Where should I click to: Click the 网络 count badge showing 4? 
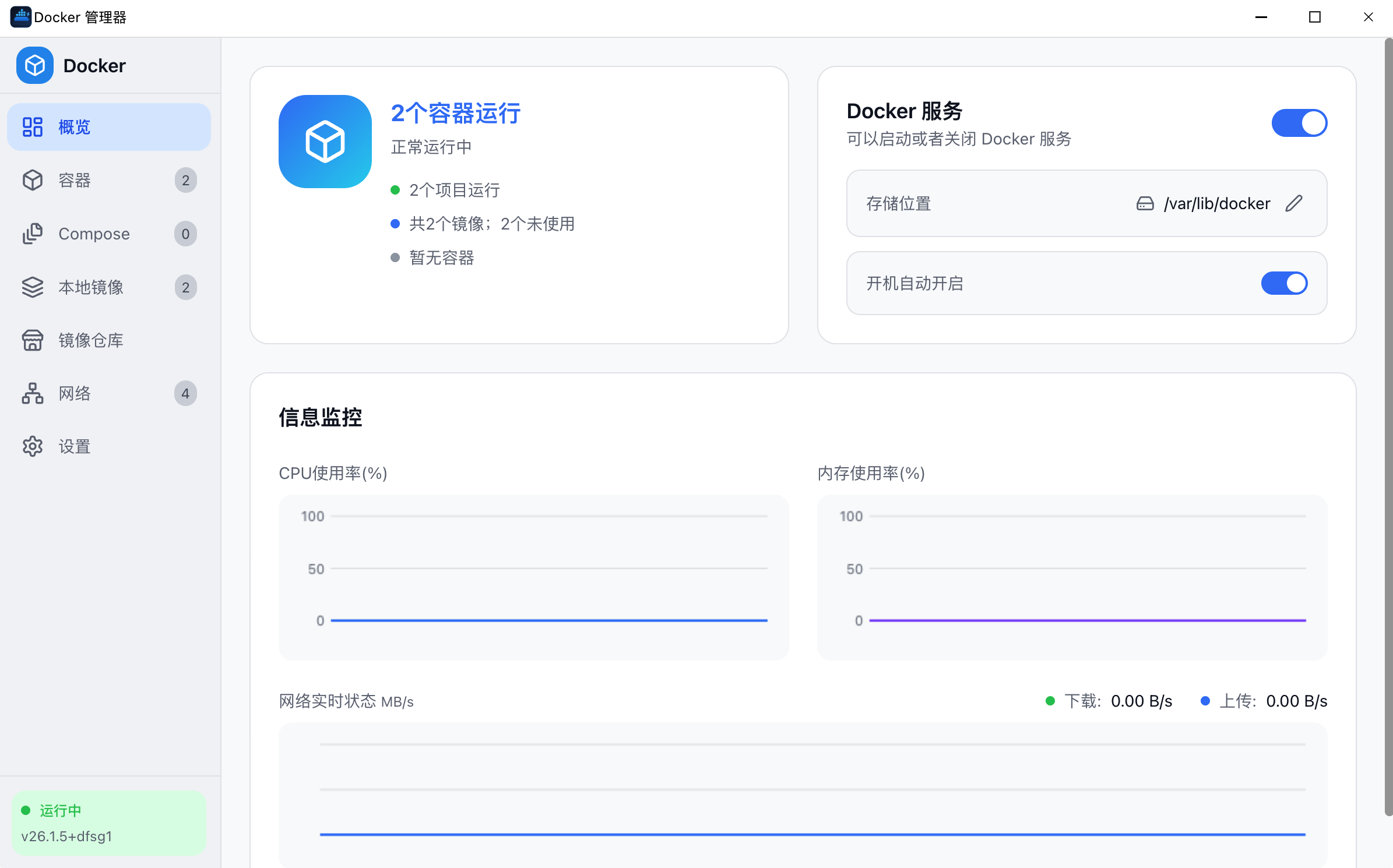click(185, 394)
